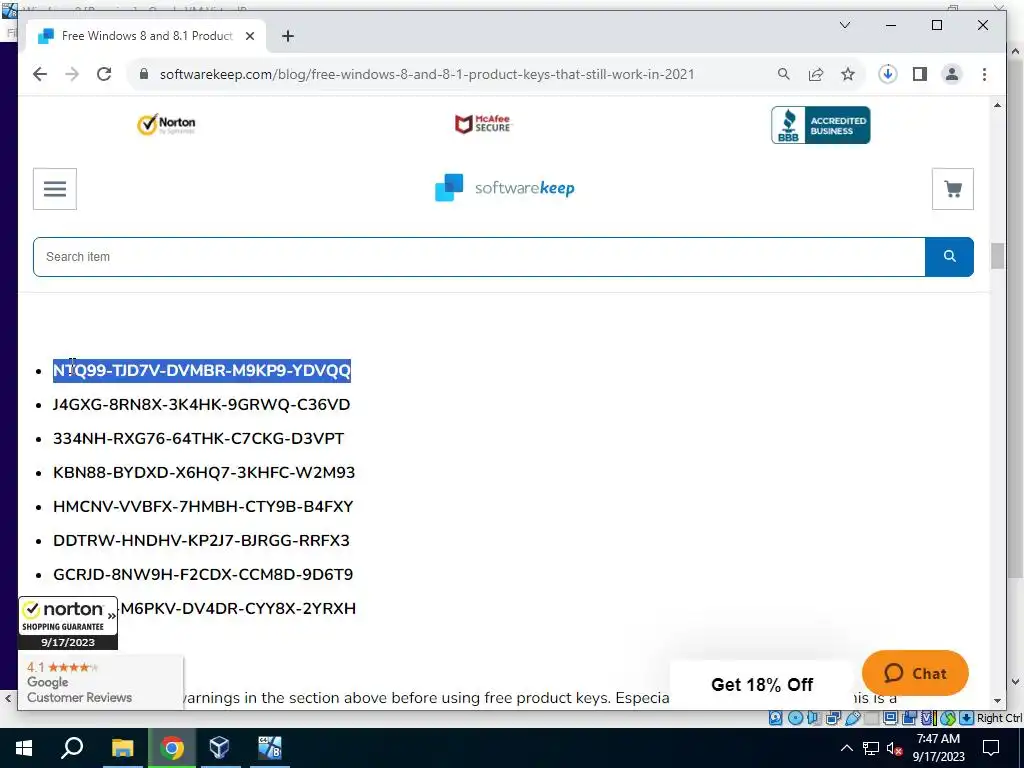Click VirtualBox display status icon
The image size is (1024, 768).
890,718
